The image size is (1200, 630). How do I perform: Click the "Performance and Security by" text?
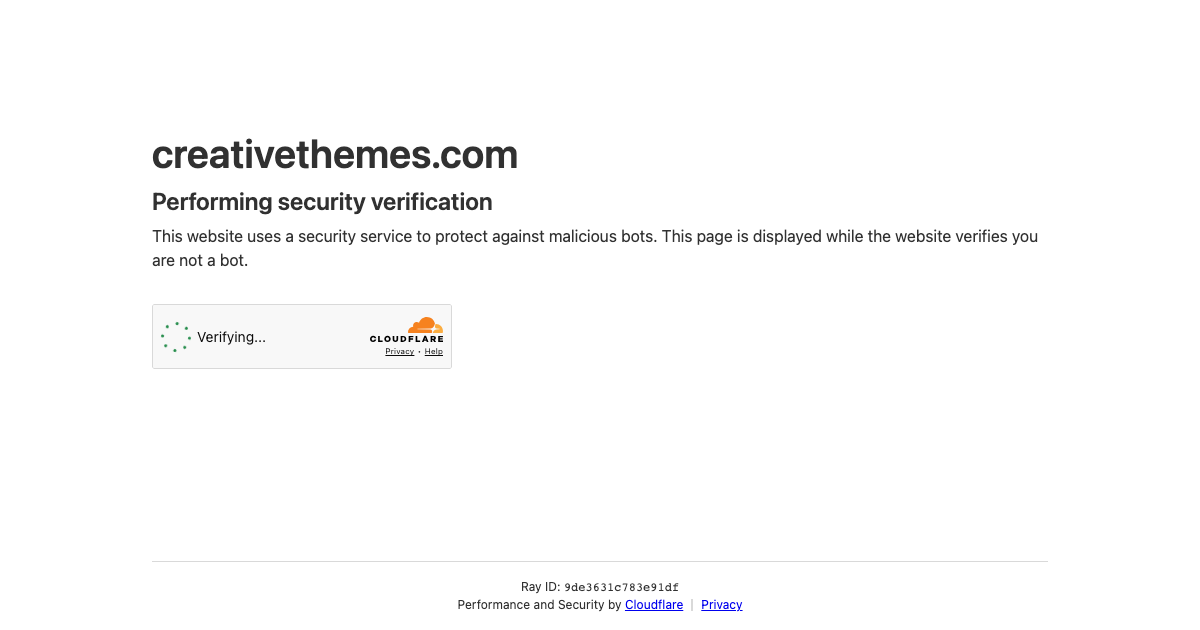click(x=539, y=605)
